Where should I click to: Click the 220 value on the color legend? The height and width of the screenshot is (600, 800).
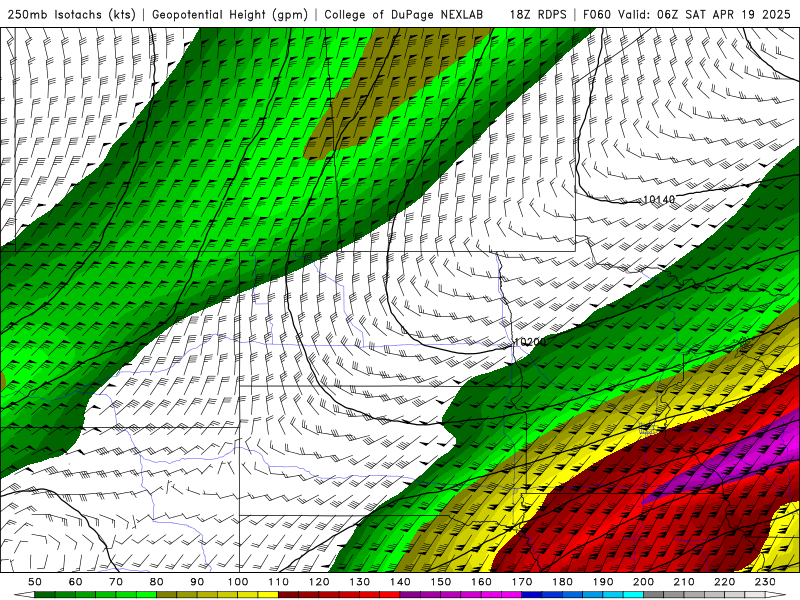tap(724, 582)
